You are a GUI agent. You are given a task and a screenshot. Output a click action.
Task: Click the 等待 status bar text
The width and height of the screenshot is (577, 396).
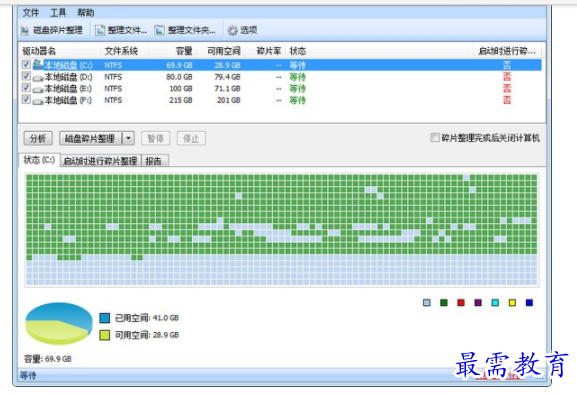(x=28, y=375)
